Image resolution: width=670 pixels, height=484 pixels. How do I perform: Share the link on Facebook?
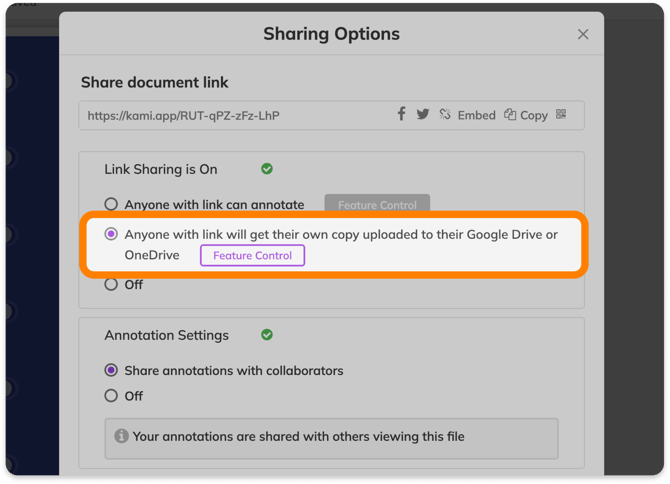pyautogui.click(x=401, y=114)
